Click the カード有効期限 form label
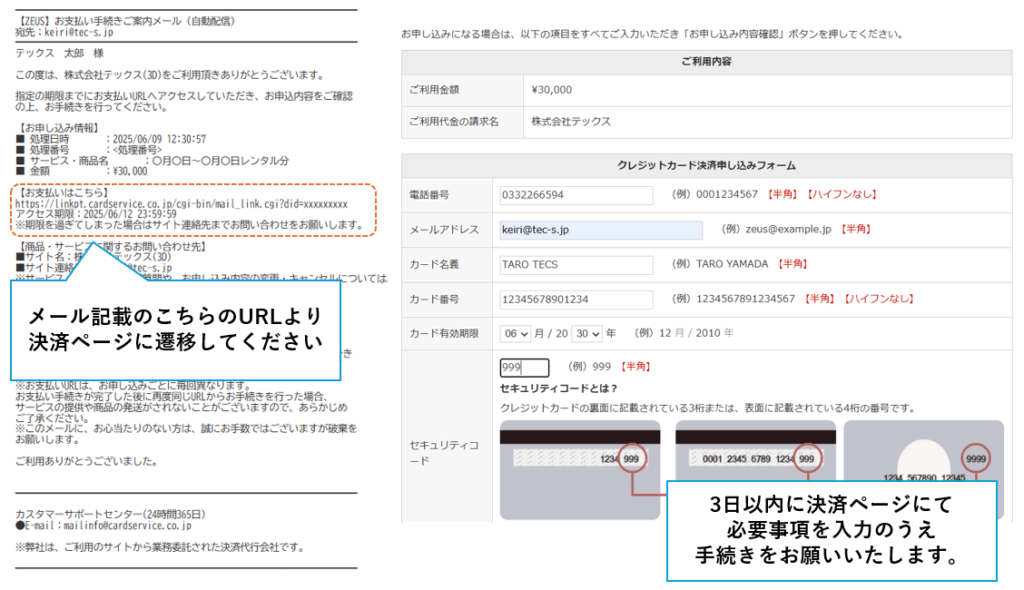The image size is (1024, 590). [x=444, y=333]
